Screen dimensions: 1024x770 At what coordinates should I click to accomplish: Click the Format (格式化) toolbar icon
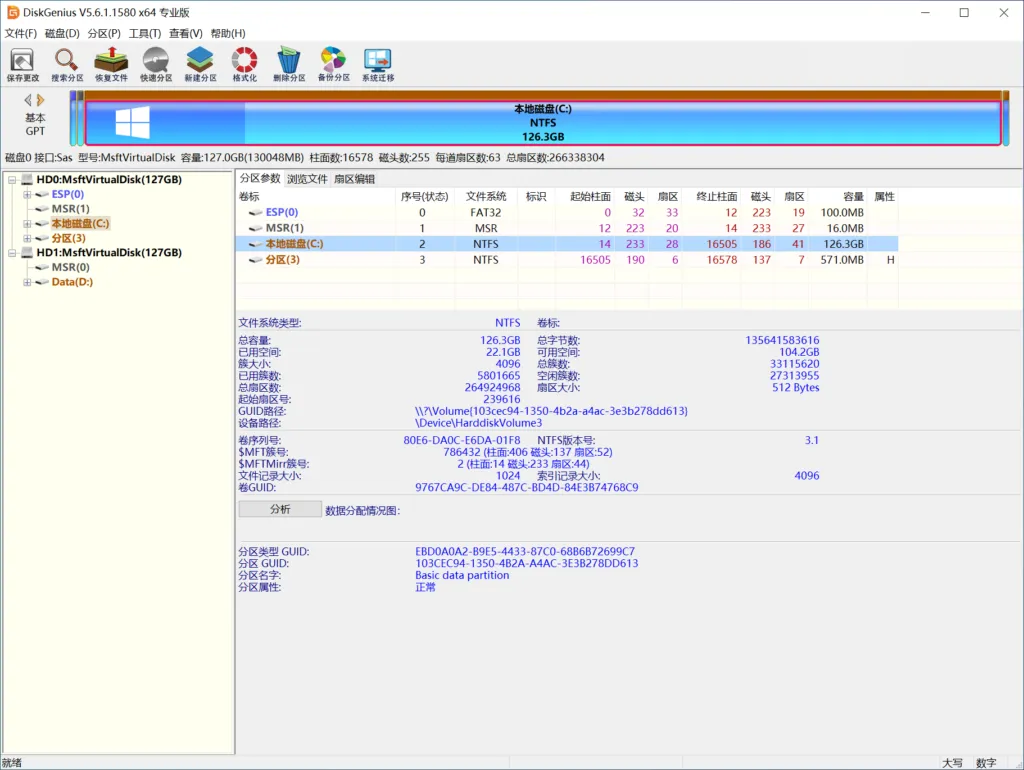click(244, 64)
